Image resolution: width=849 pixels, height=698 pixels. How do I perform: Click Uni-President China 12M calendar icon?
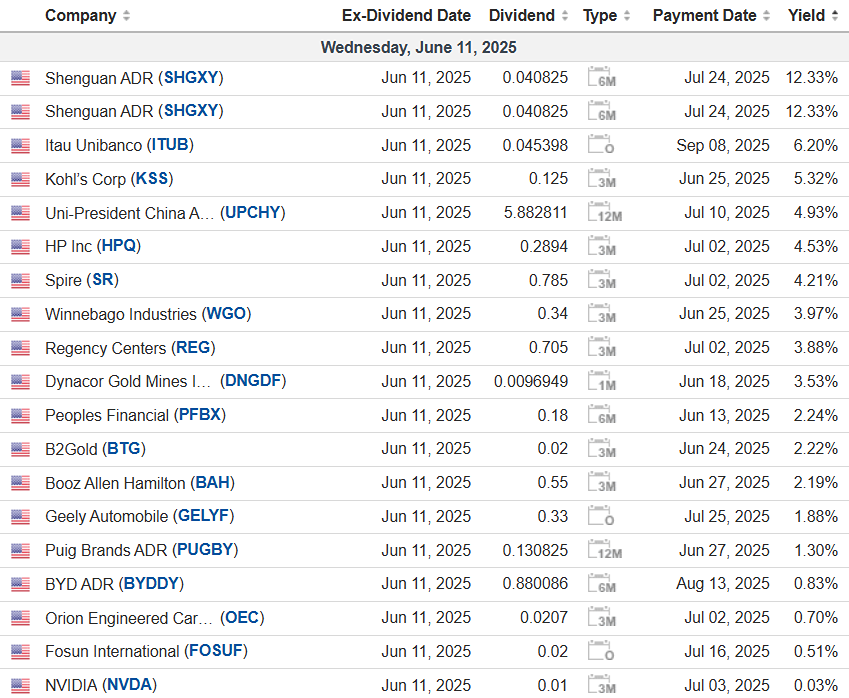click(x=605, y=212)
